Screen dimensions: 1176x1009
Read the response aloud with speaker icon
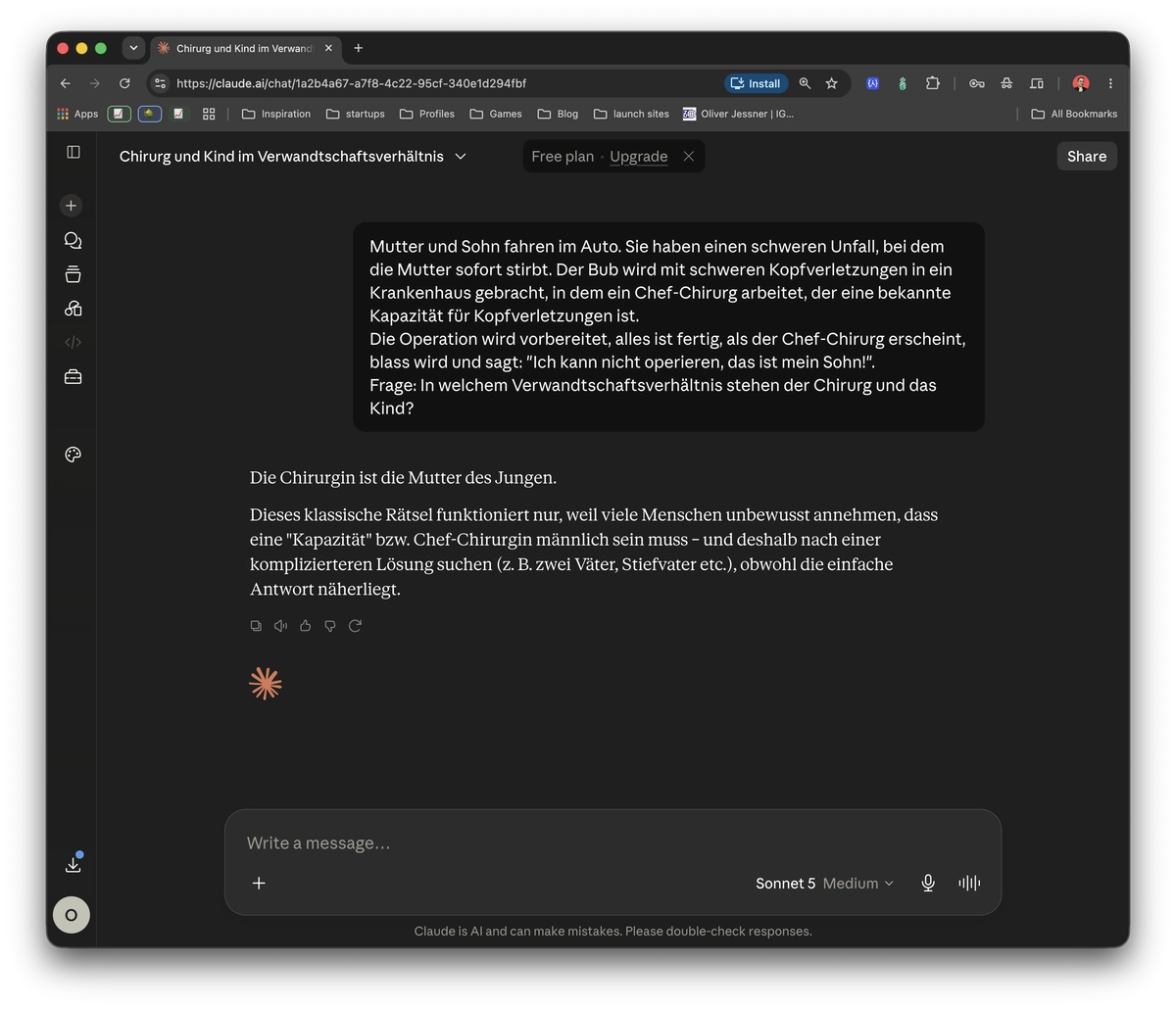click(280, 626)
